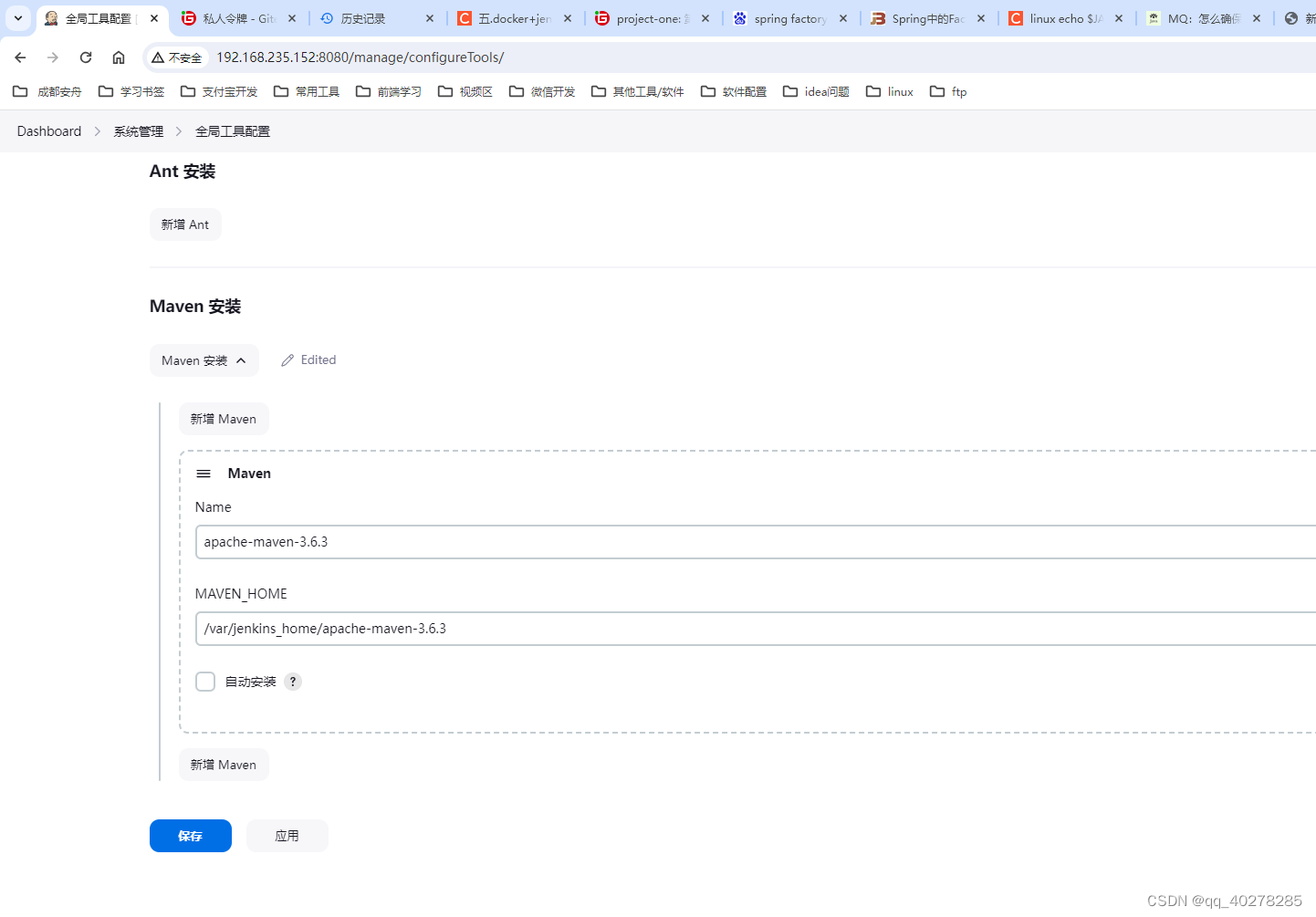This screenshot has height=917, width=1316.
Task: Open the 成都安舟 bookmark folder
Action: click(x=47, y=91)
